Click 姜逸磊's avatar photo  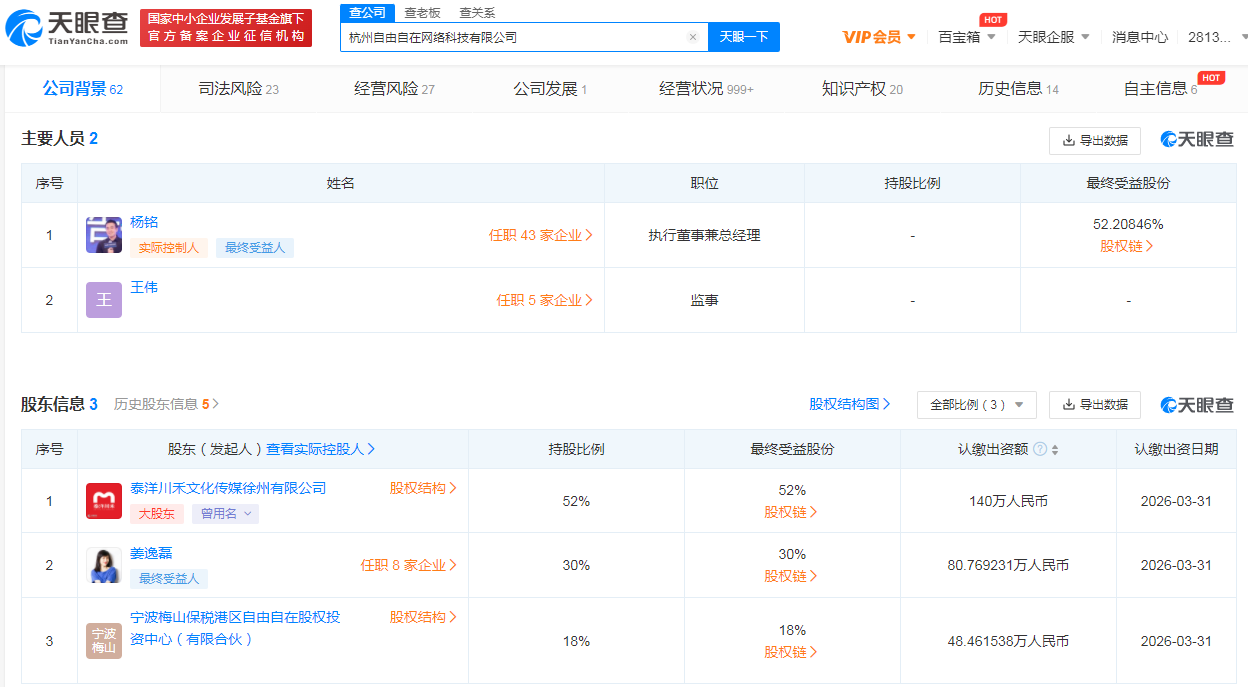coord(104,566)
